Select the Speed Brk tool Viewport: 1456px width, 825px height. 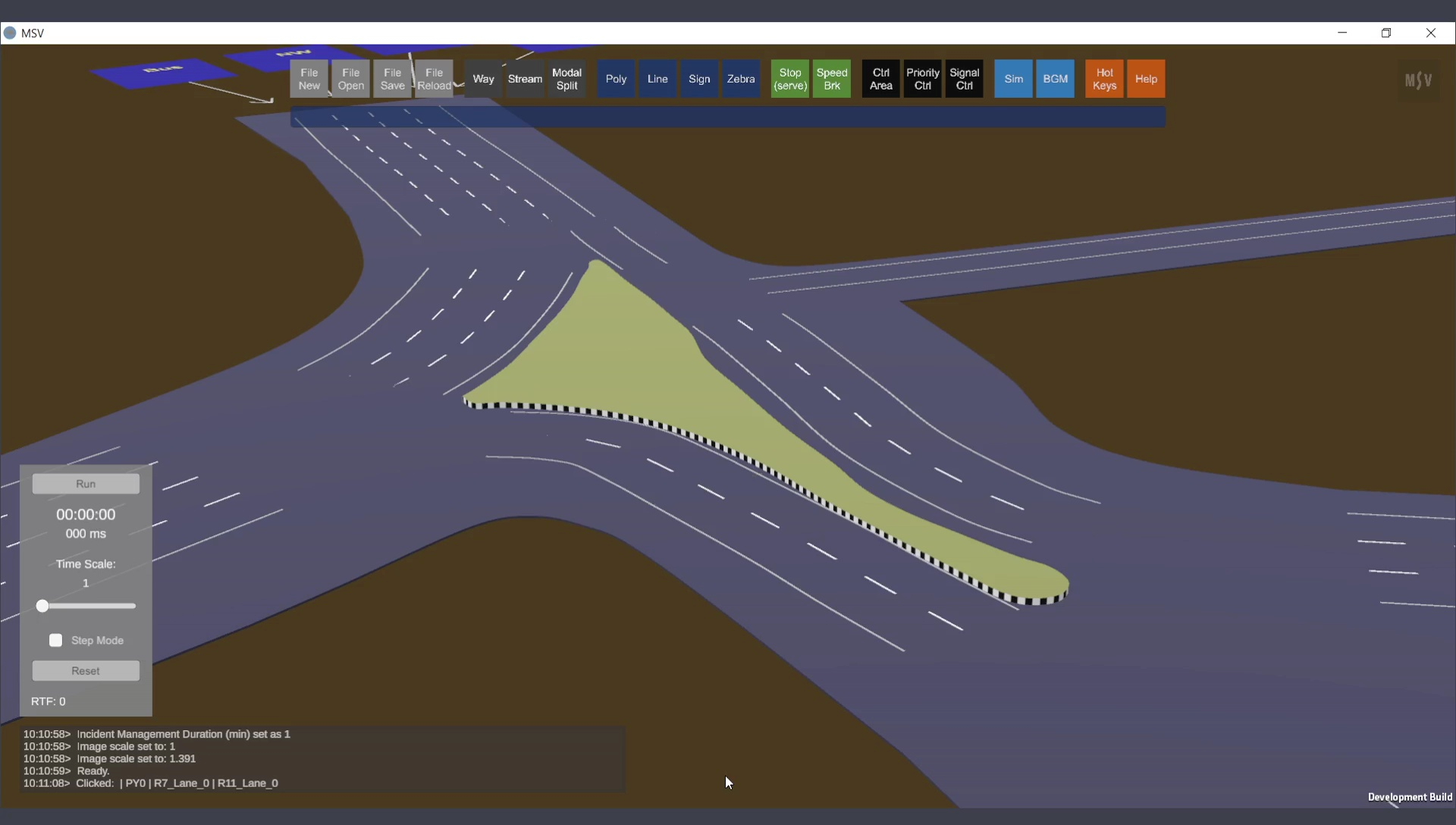click(x=832, y=79)
